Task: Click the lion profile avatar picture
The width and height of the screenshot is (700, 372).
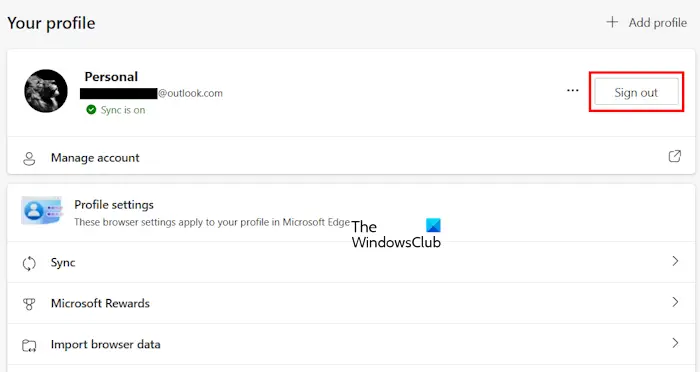Action: point(46,91)
